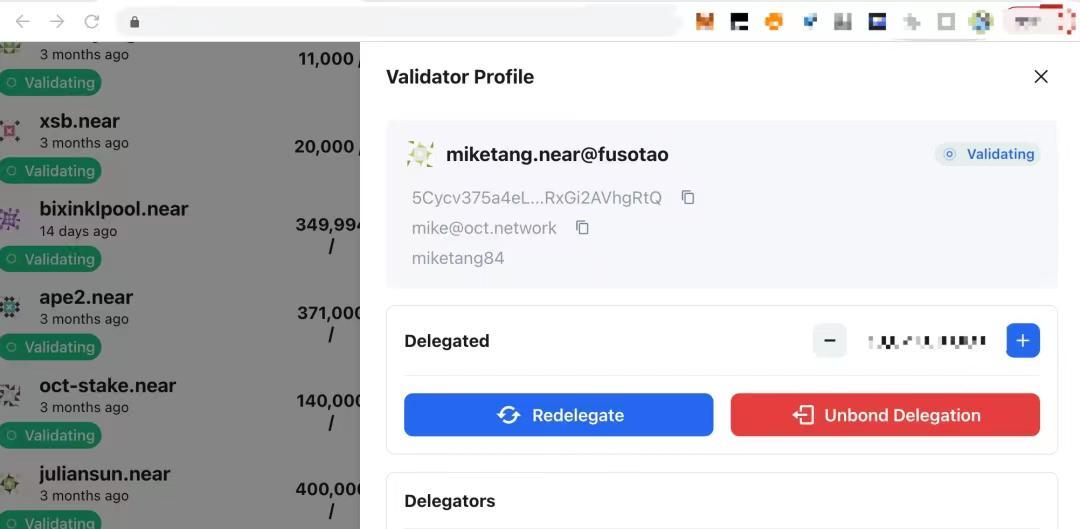Click the browser forward arrow
The height and width of the screenshot is (529, 1080).
click(x=57, y=22)
